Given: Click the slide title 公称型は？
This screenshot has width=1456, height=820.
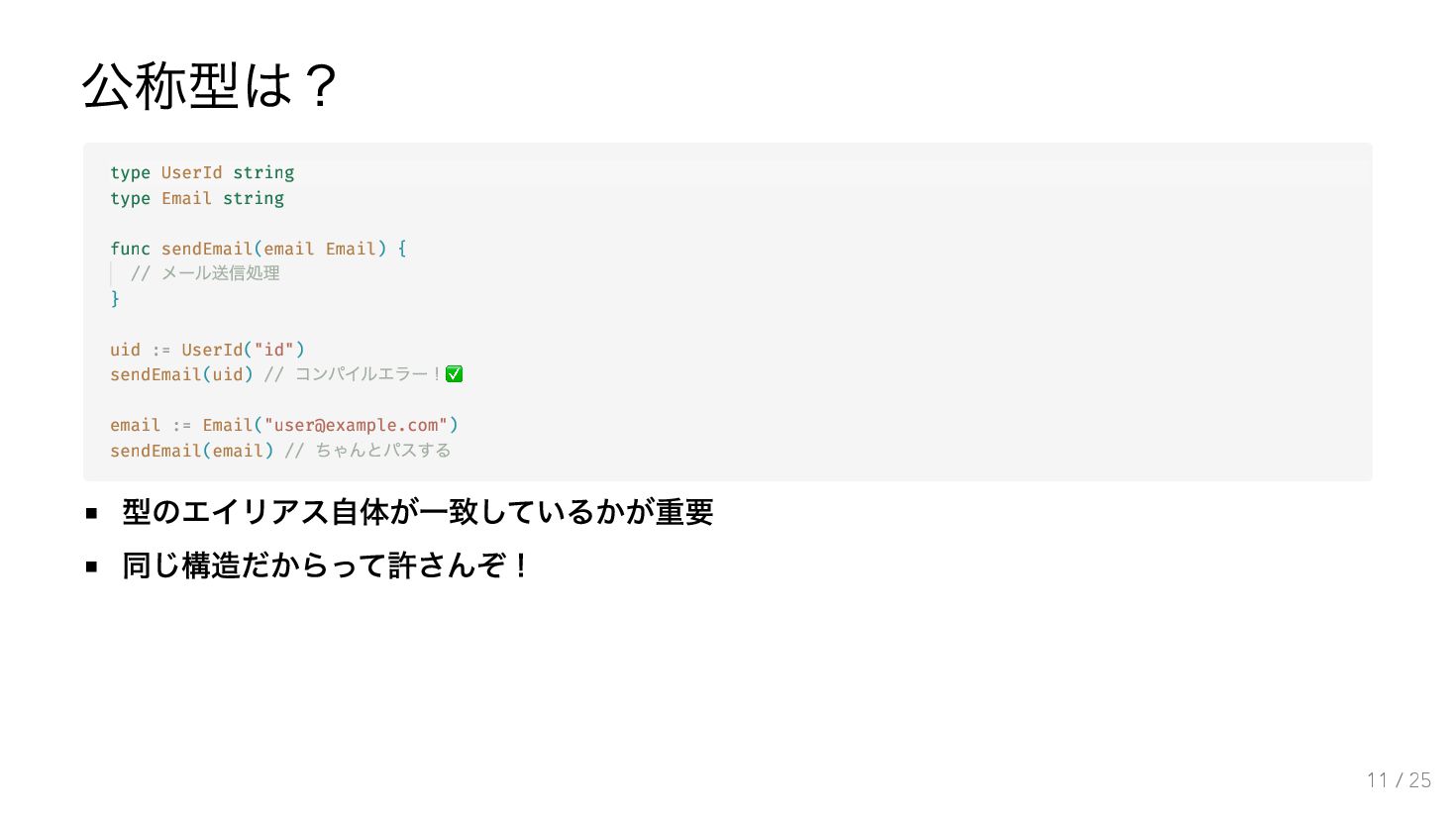Looking at the screenshot, I should tap(211, 86).
